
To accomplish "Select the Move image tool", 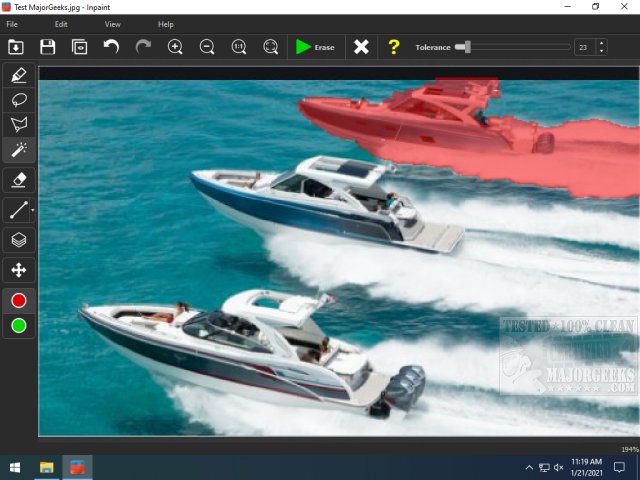I will point(19,270).
